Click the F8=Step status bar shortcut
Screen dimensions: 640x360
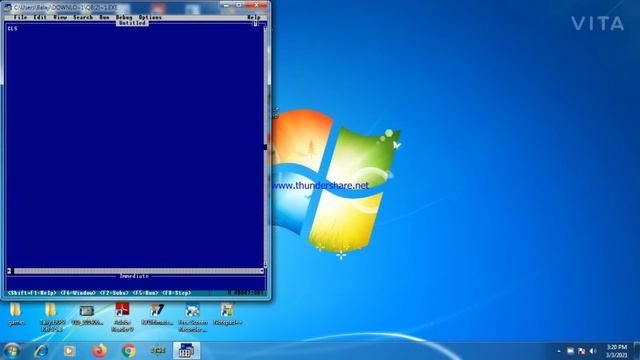(177, 293)
